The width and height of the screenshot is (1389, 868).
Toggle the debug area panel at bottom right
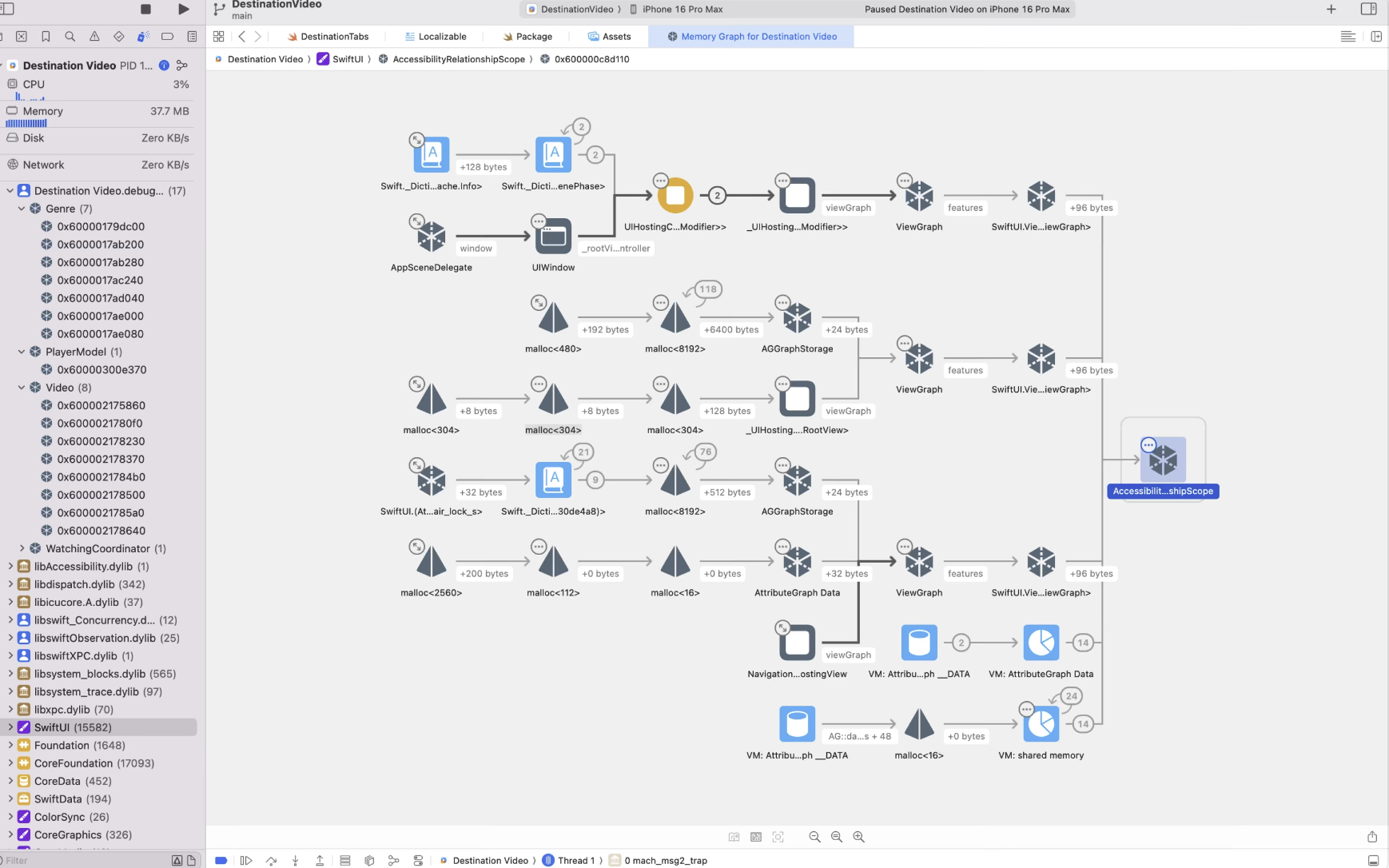pyautogui.click(x=1373, y=861)
